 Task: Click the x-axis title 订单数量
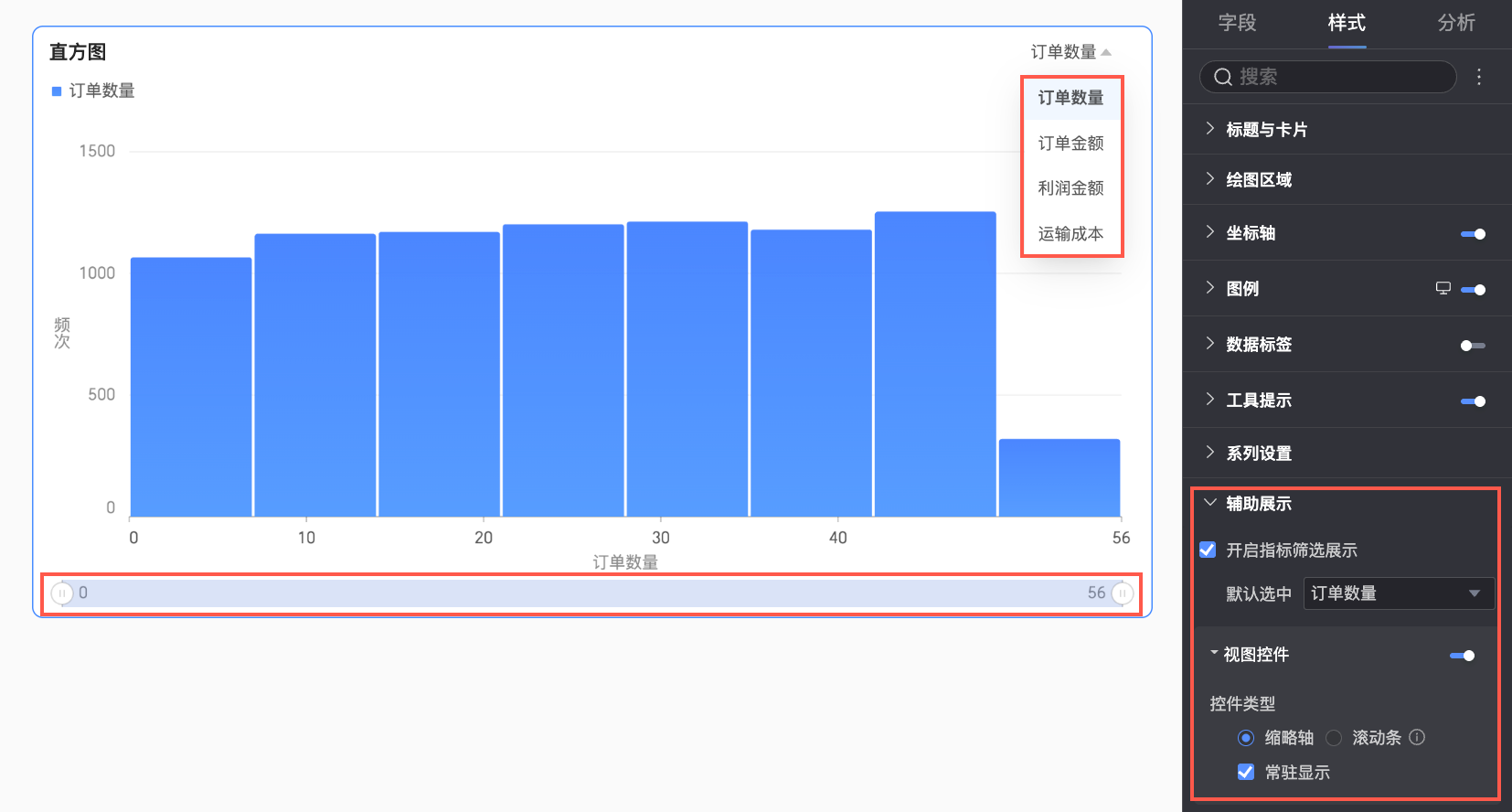click(625, 562)
